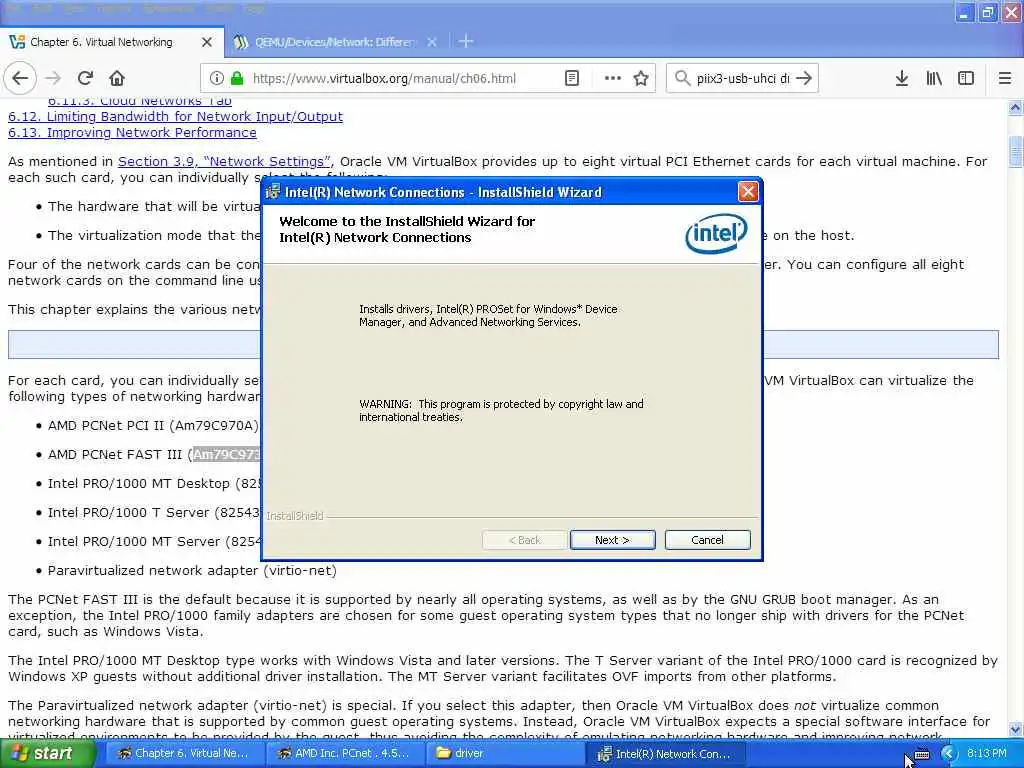Open the Firefox downloads panel
The height and width of the screenshot is (768, 1024).
click(901, 78)
